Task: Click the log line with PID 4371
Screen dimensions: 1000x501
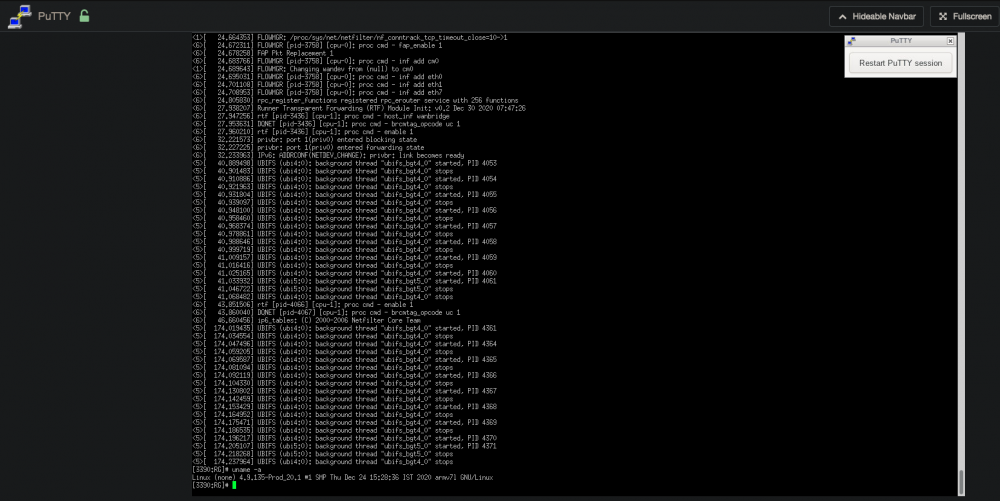Action: tap(344, 446)
